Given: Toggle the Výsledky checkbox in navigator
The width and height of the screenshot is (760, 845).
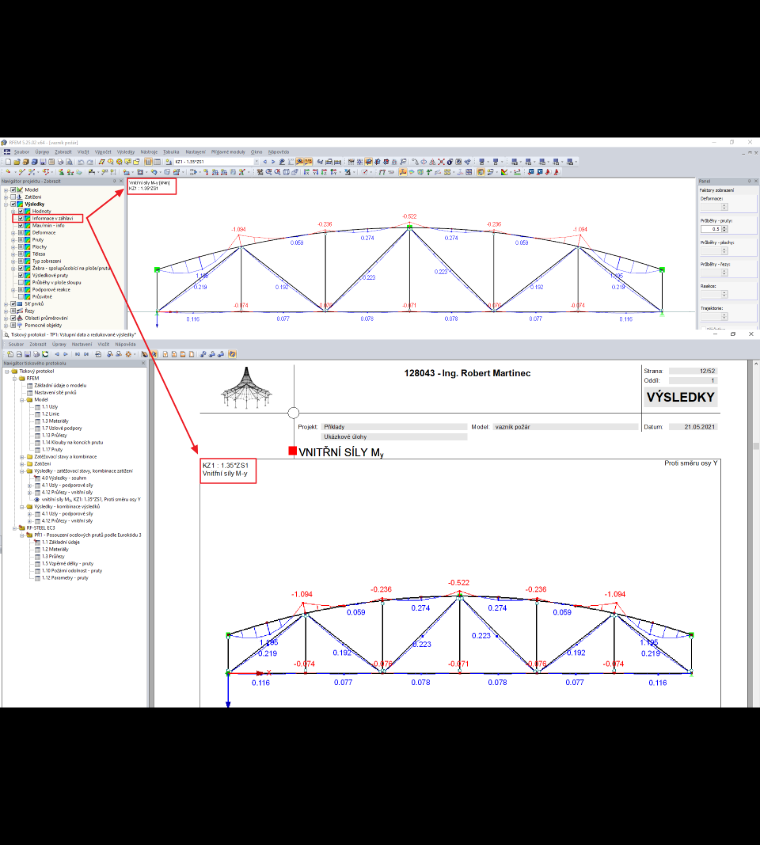Looking at the screenshot, I should (13, 204).
